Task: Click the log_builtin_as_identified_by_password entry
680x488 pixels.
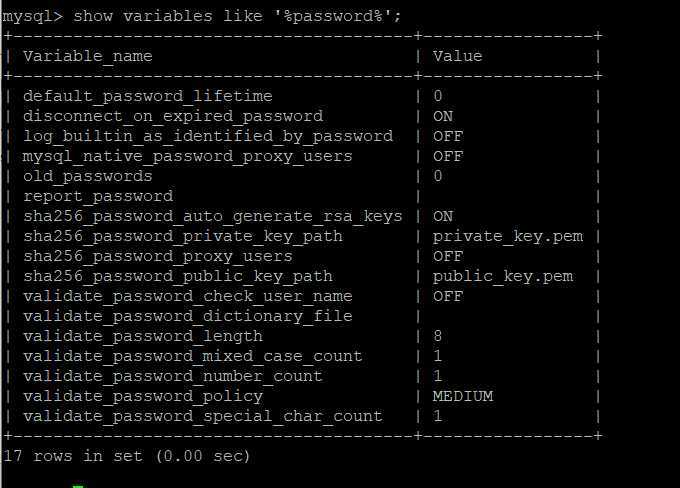Action: [x=208, y=136]
